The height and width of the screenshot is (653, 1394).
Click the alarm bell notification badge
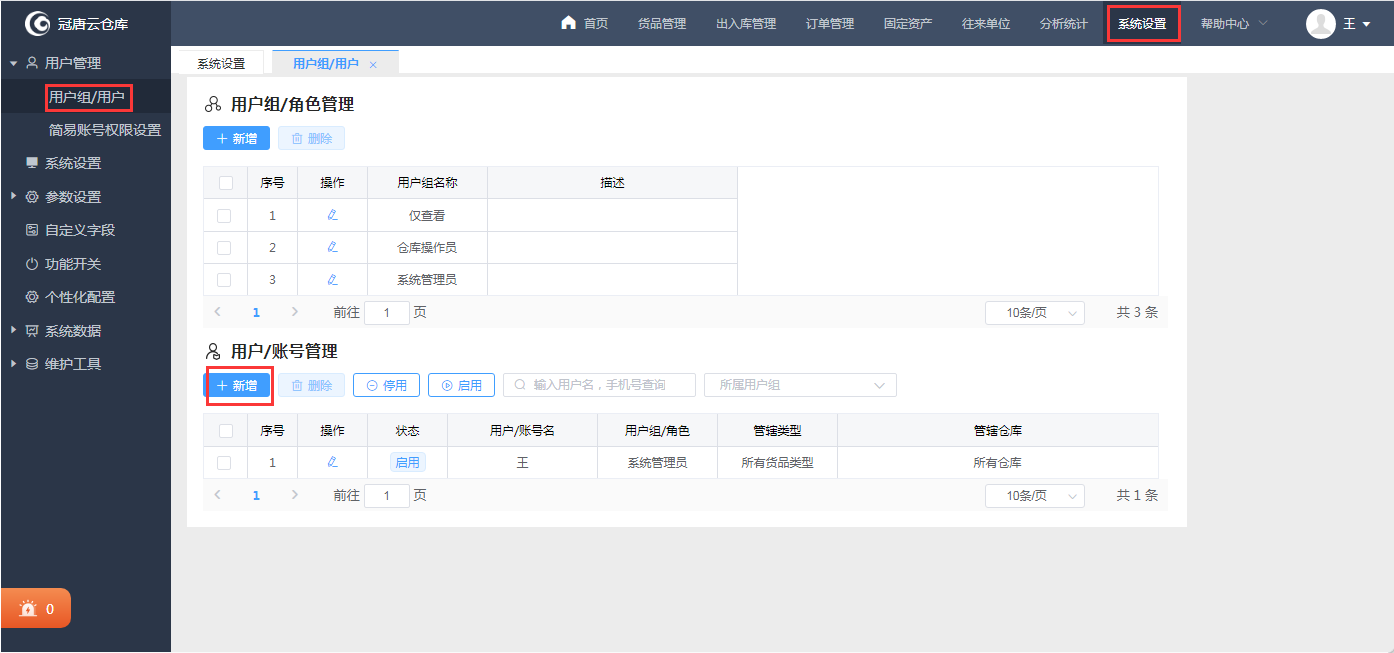[36, 608]
